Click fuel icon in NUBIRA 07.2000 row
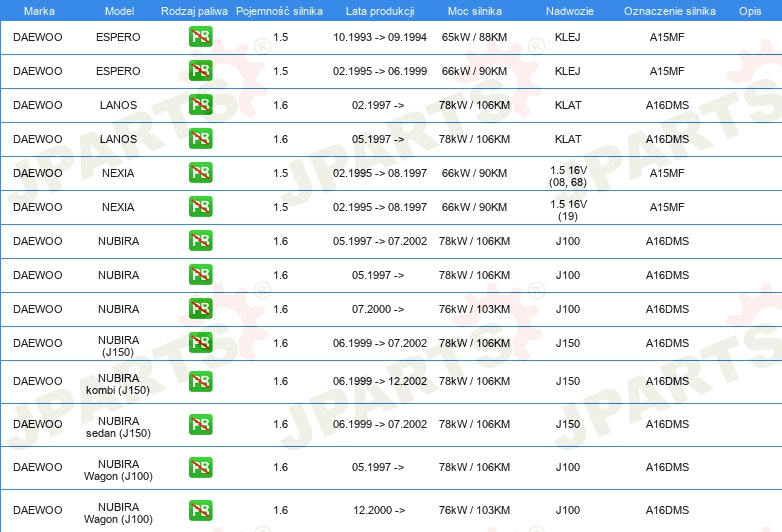Image resolution: width=782 pixels, height=532 pixels. coord(200,308)
